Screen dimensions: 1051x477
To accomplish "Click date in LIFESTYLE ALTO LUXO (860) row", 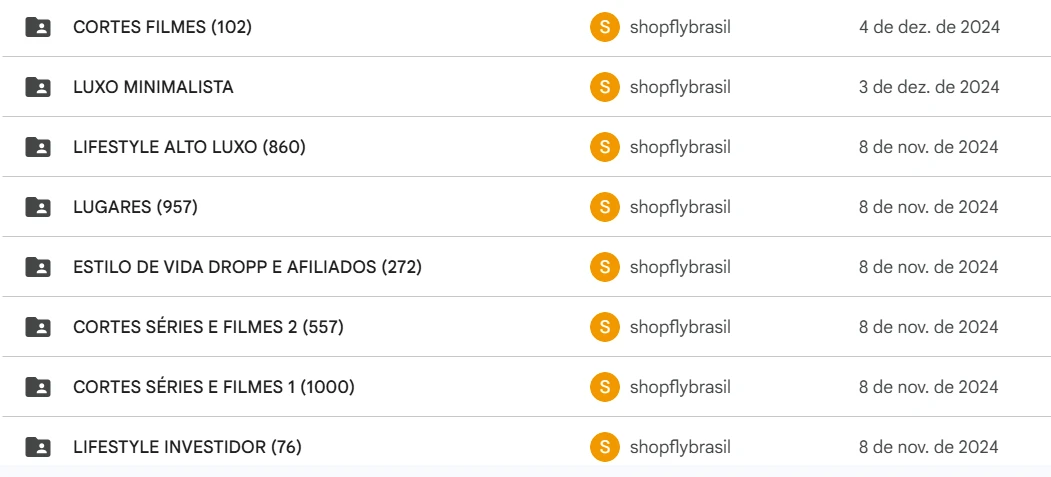I will 929,147.
